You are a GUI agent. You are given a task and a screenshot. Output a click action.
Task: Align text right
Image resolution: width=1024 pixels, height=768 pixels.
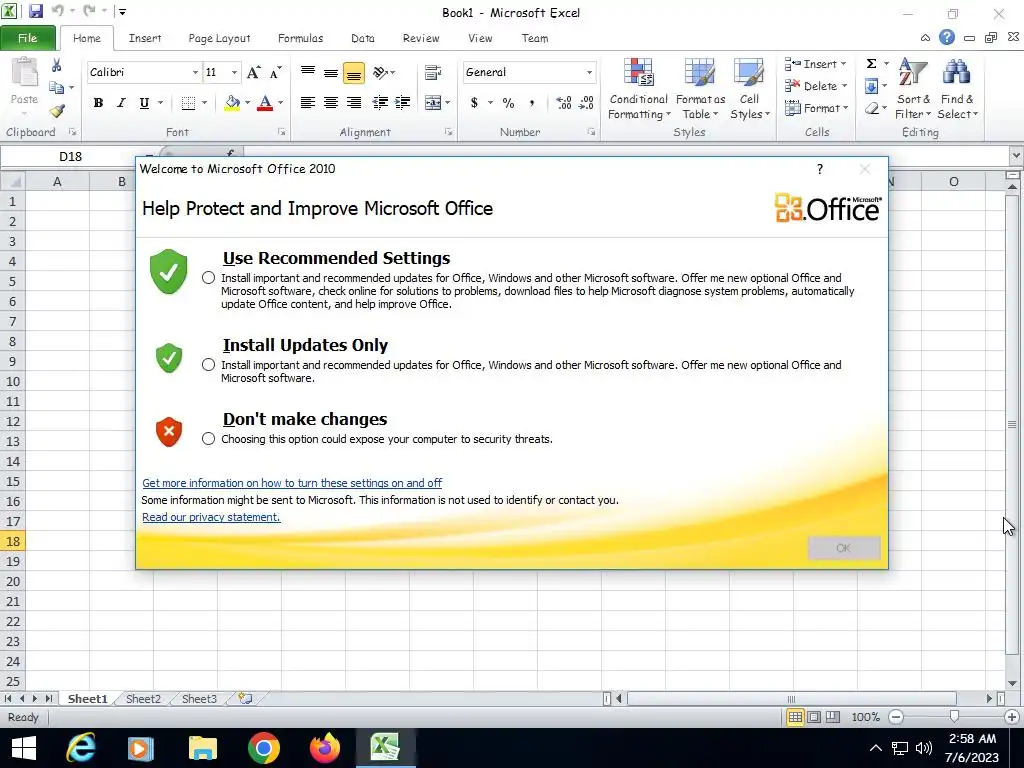click(x=353, y=103)
